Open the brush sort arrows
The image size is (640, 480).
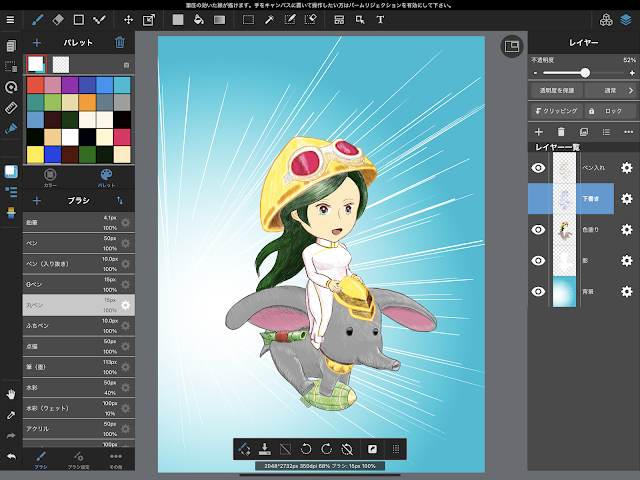tap(120, 200)
